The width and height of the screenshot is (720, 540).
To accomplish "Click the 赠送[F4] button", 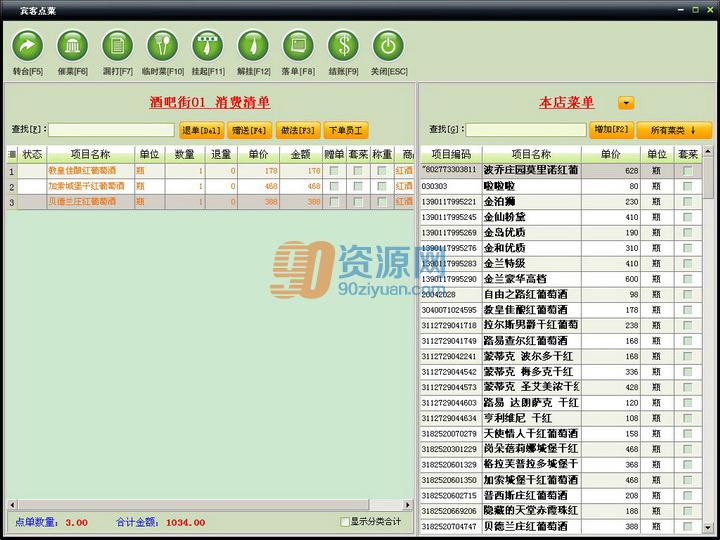I will tap(249, 130).
